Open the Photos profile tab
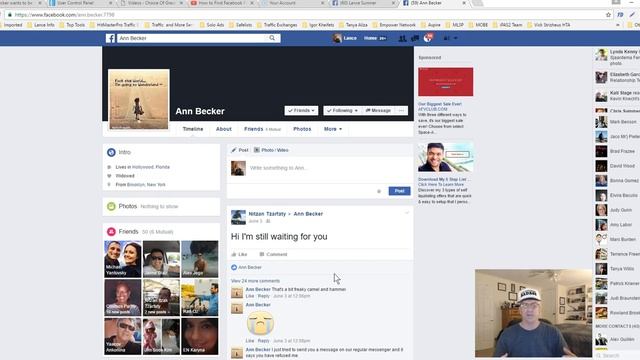The height and width of the screenshot is (360, 640). coord(302,129)
